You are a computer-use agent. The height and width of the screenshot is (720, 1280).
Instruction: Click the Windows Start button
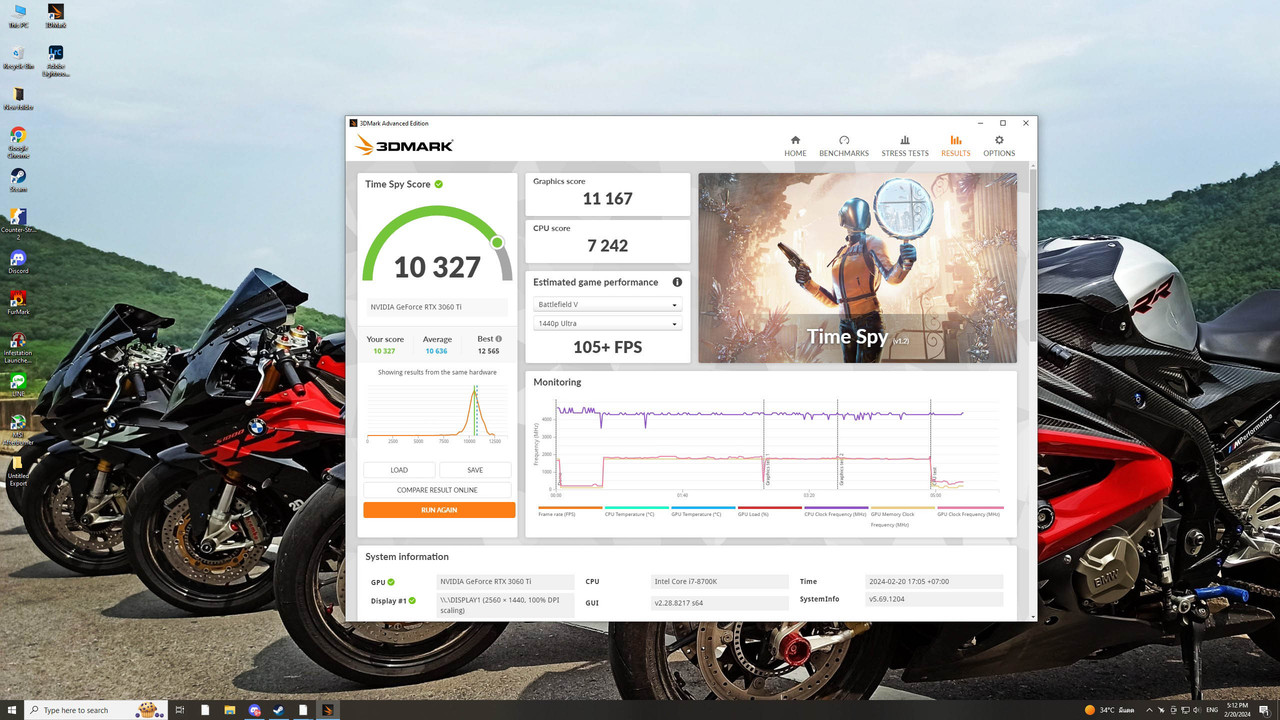[x=11, y=710]
